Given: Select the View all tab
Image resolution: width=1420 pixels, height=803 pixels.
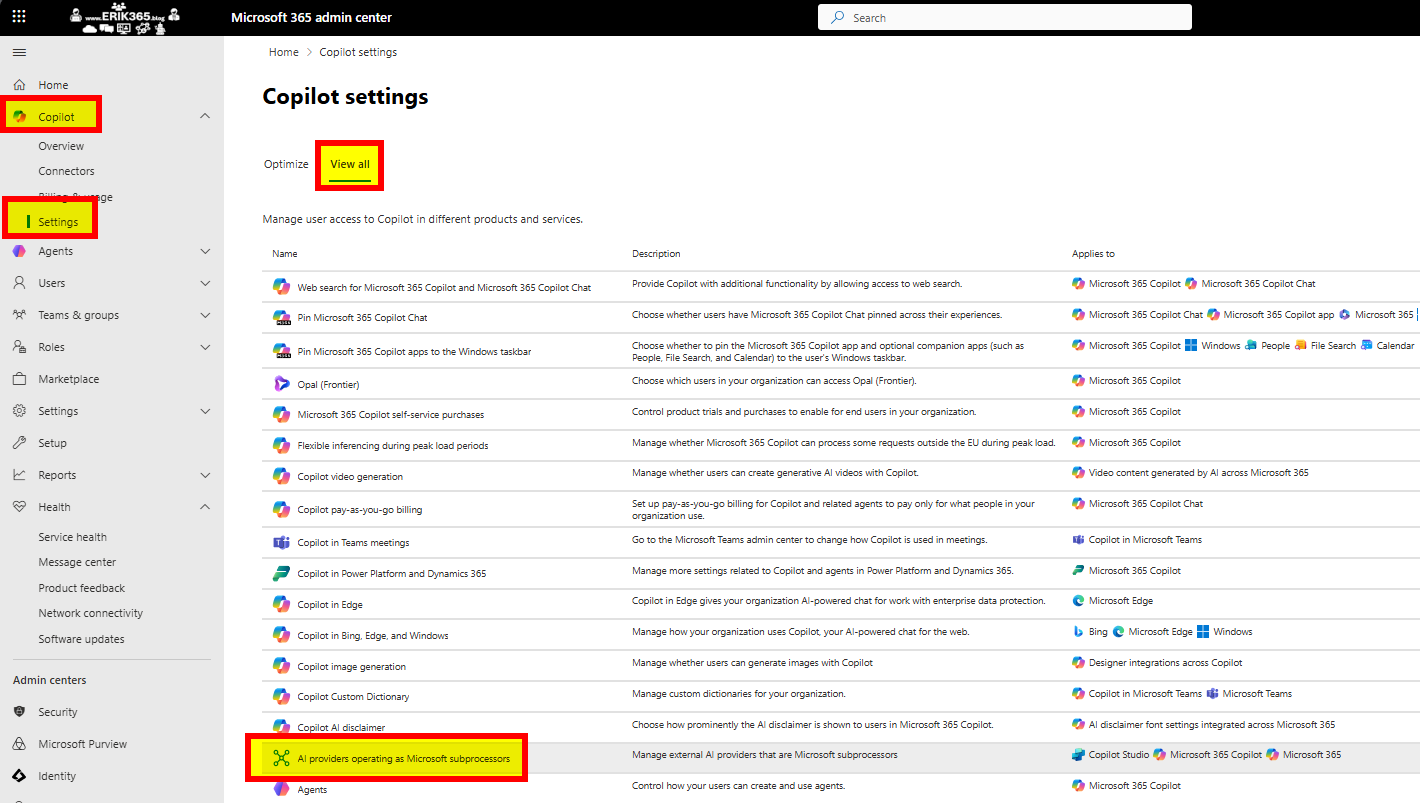Looking at the screenshot, I should pyautogui.click(x=350, y=164).
